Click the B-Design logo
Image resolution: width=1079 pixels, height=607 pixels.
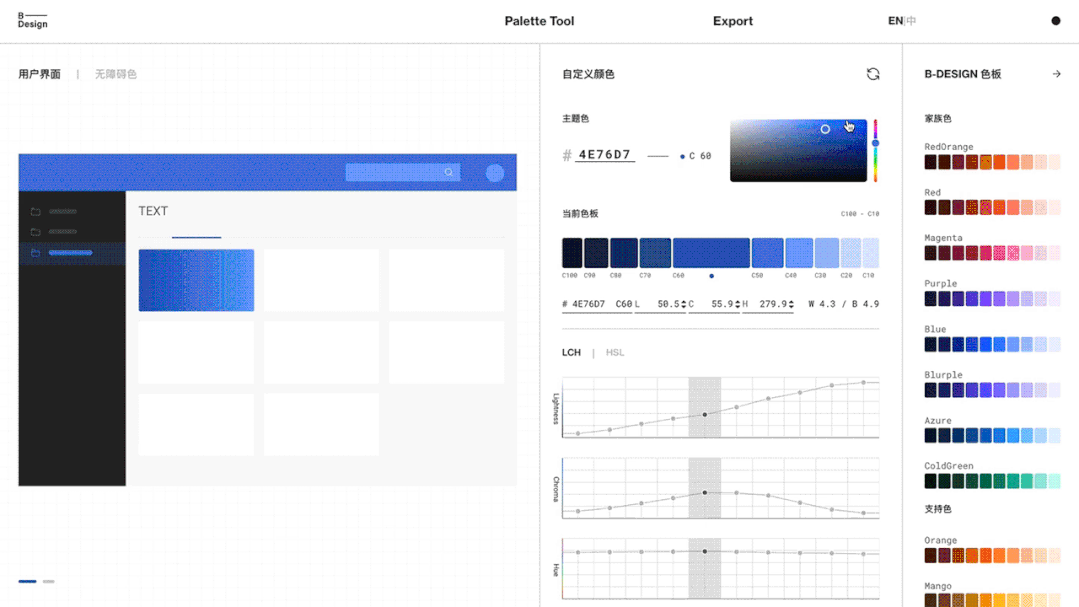pyautogui.click(x=32, y=20)
